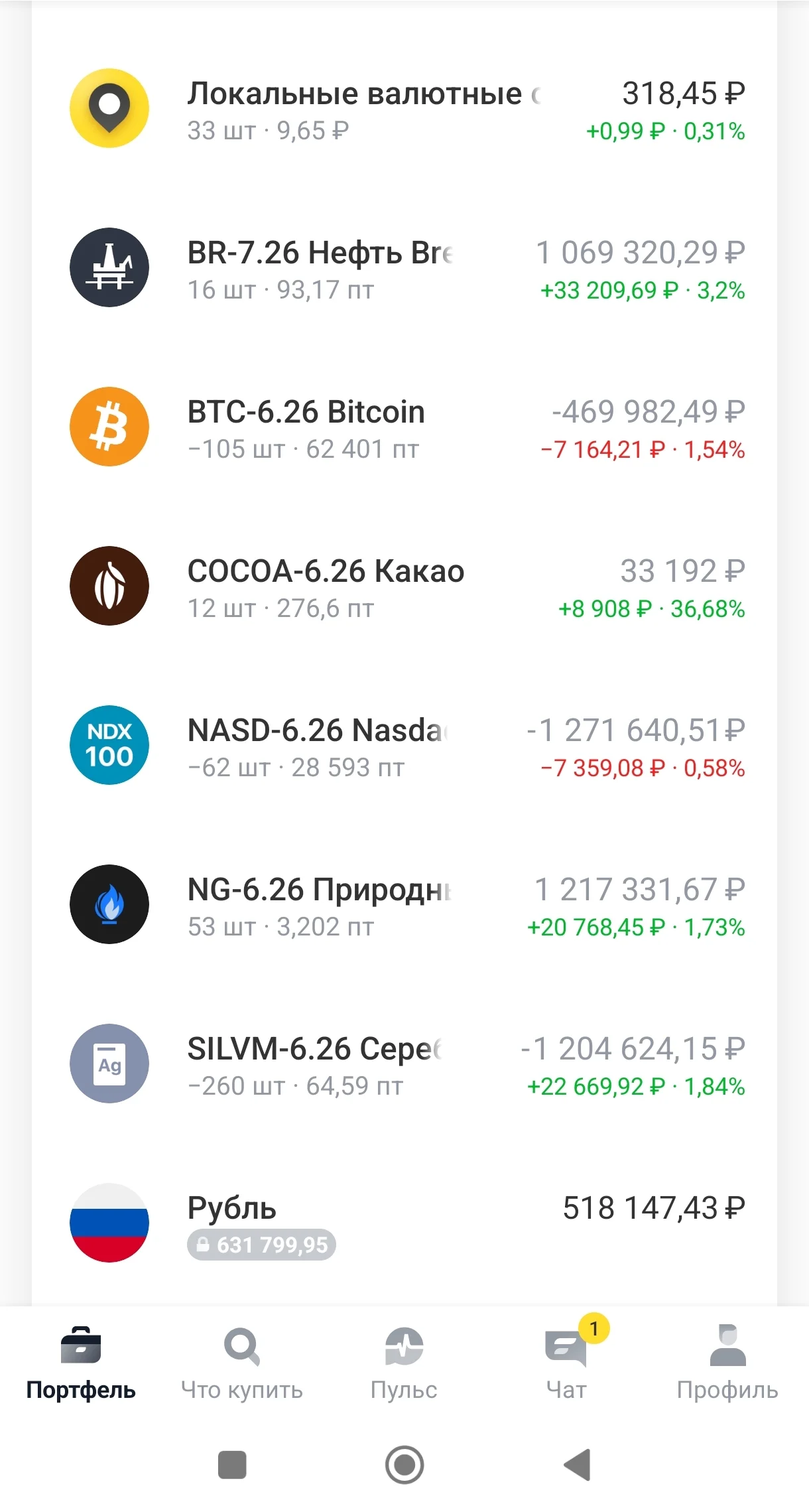Tap the brown cocoa bean icon
The width and height of the screenshot is (809, 1512).
[109, 586]
